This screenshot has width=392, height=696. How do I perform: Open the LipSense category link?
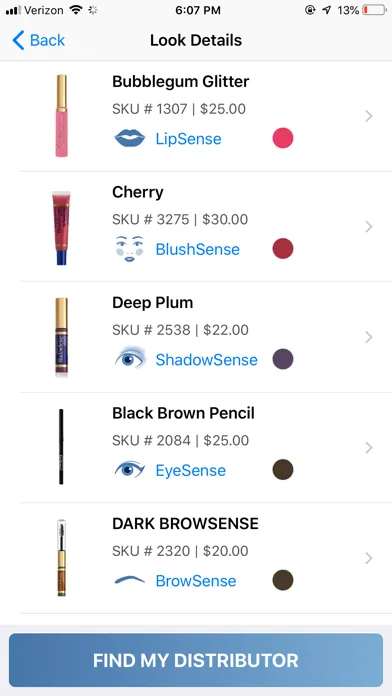point(188,139)
